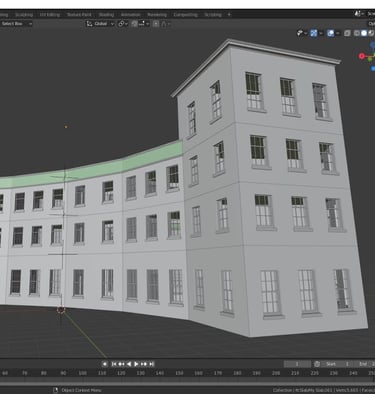Click the red X axis gizmo ball
Screen dimensions: 375x394
point(362,56)
